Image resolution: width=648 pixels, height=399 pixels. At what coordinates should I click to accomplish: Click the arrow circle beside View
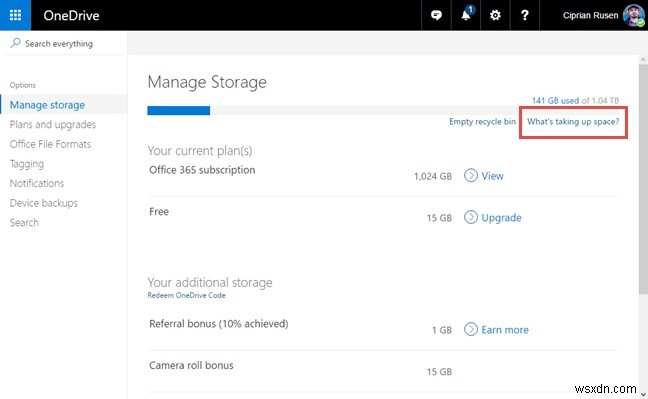click(x=471, y=176)
